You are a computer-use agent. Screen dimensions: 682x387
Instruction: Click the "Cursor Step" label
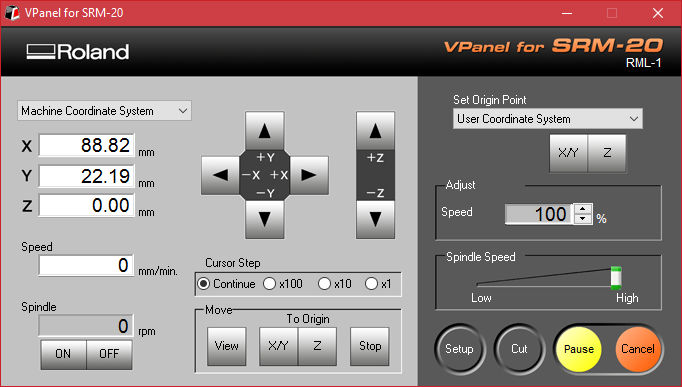click(x=233, y=263)
